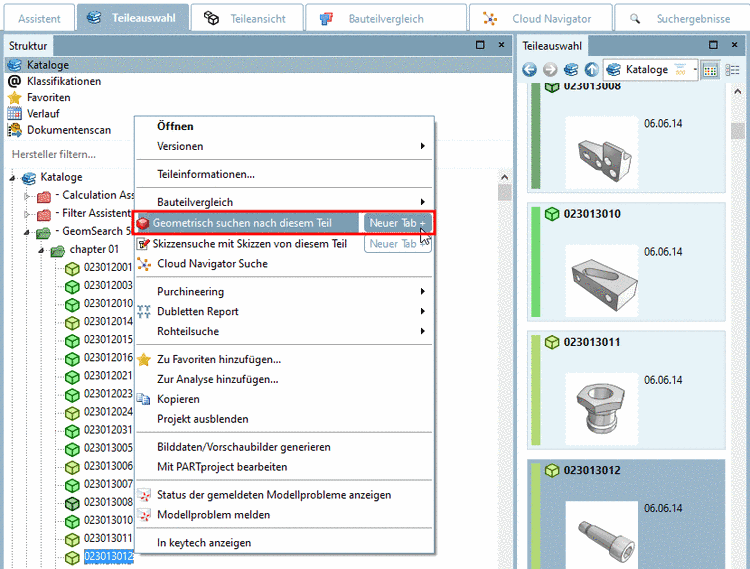Choose Mit PARTproject bearbeiten
750x569 pixels.
(x=222, y=467)
